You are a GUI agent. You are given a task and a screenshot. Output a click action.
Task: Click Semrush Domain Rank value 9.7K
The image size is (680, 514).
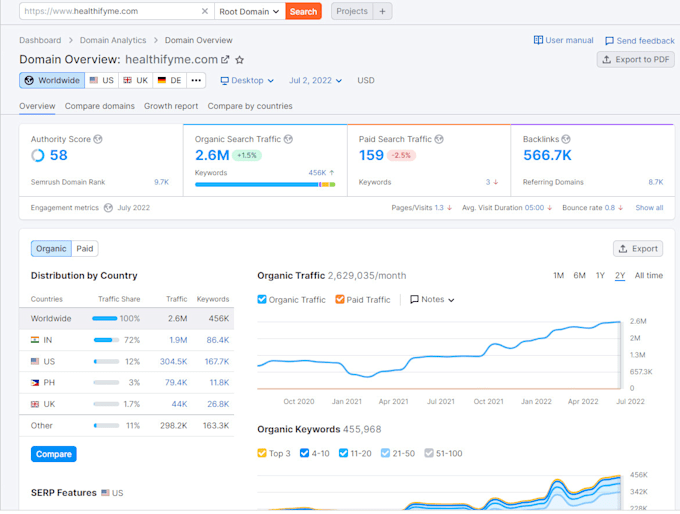point(161,182)
